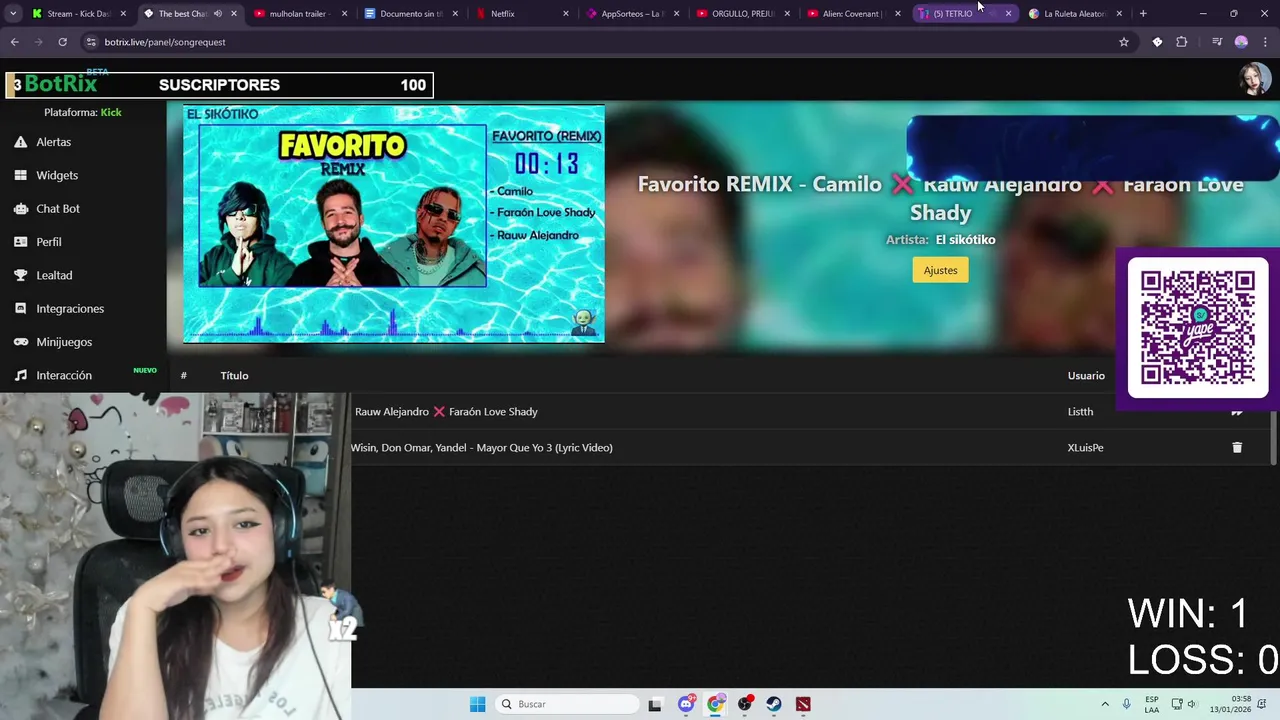Screen dimensions: 1280x720
Task: Close the Netflix tab
Action: (566, 14)
